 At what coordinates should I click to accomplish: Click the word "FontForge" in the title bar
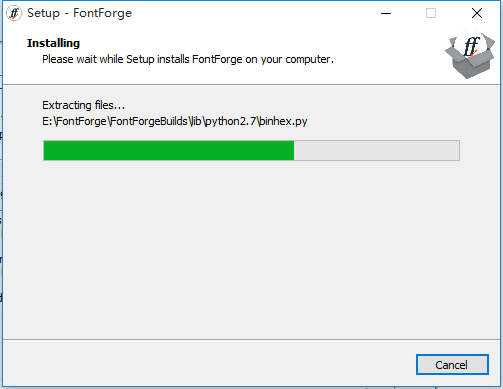[103, 13]
